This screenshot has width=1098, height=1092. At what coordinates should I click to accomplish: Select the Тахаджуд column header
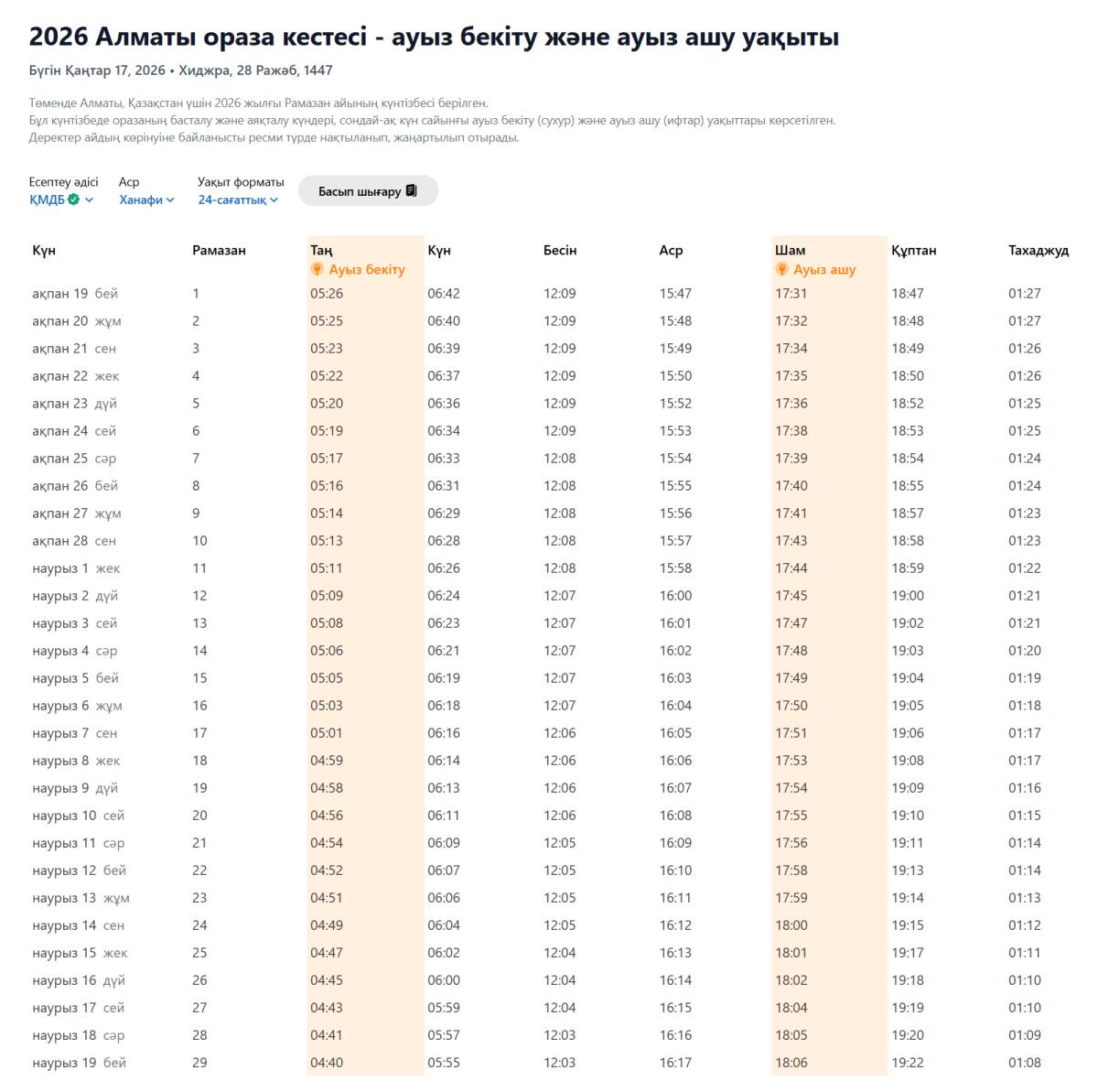pyautogui.click(x=1038, y=250)
